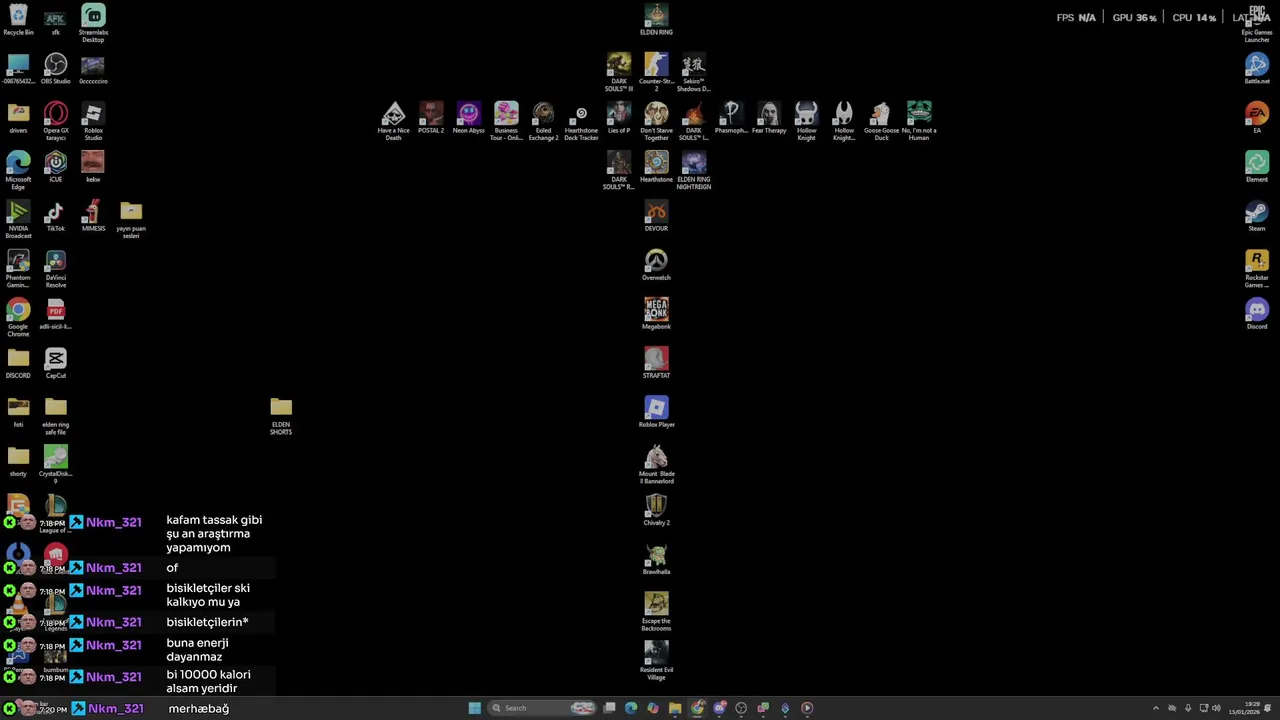The height and width of the screenshot is (720, 1280).
Task: Open the Element desktop shortcut
Action: point(1257,167)
